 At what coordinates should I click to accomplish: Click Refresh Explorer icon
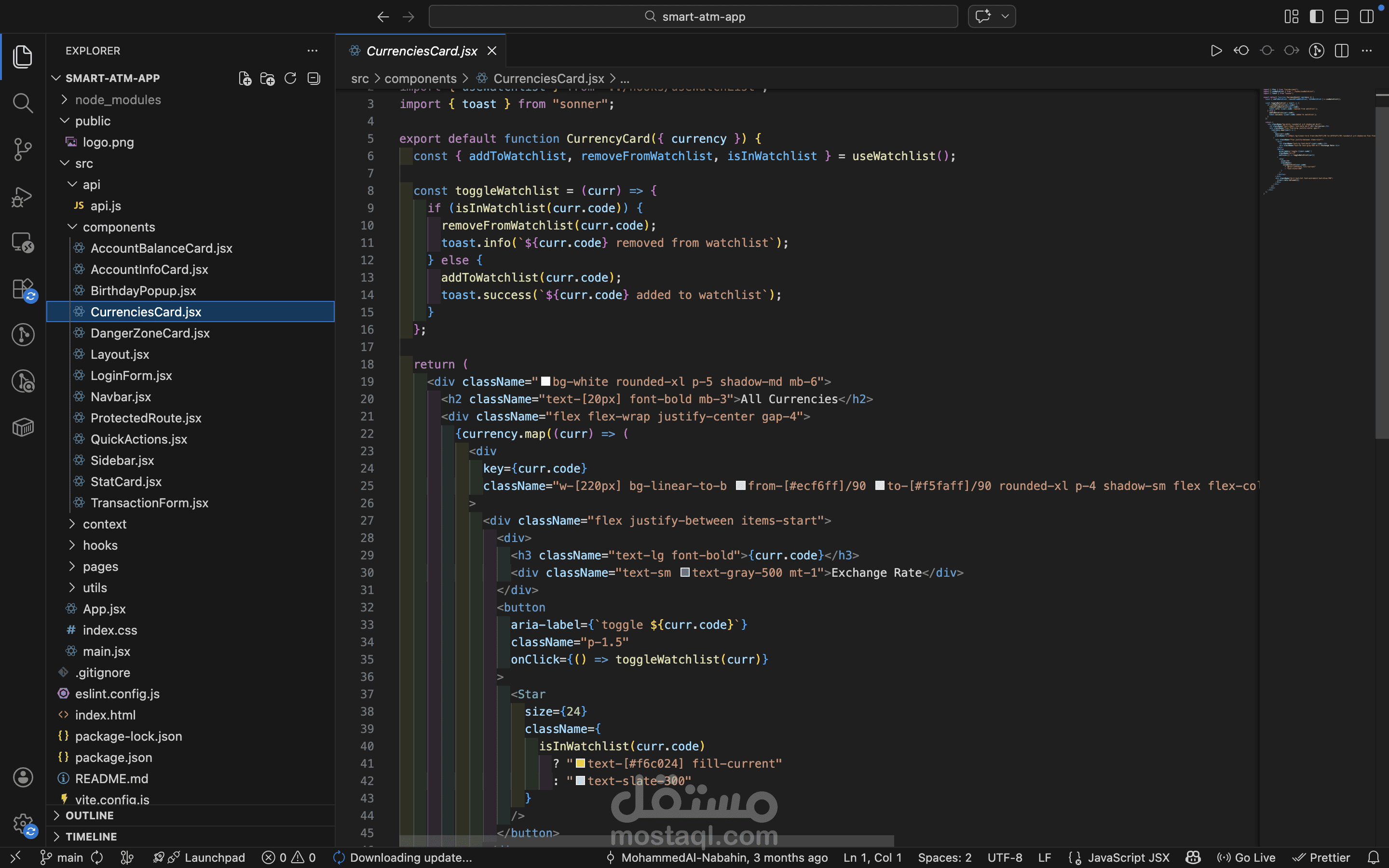pyautogui.click(x=290, y=79)
